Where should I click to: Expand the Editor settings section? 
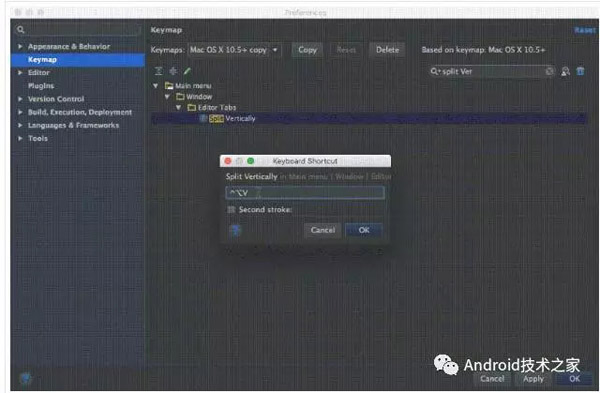tap(20, 72)
